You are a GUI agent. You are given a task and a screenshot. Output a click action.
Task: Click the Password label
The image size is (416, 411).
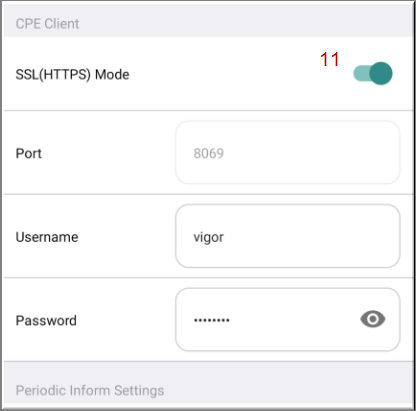click(x=46, y=321)
